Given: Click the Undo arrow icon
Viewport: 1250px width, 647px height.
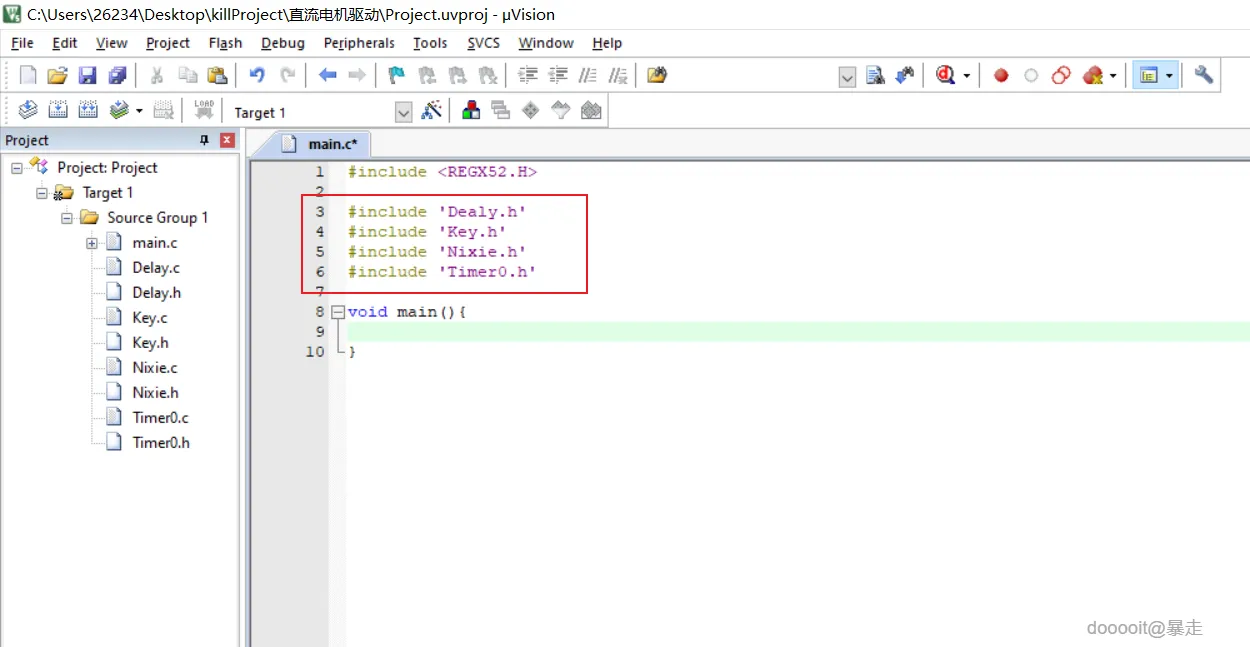Looking at the screenshot, I should tap(257, 75).
